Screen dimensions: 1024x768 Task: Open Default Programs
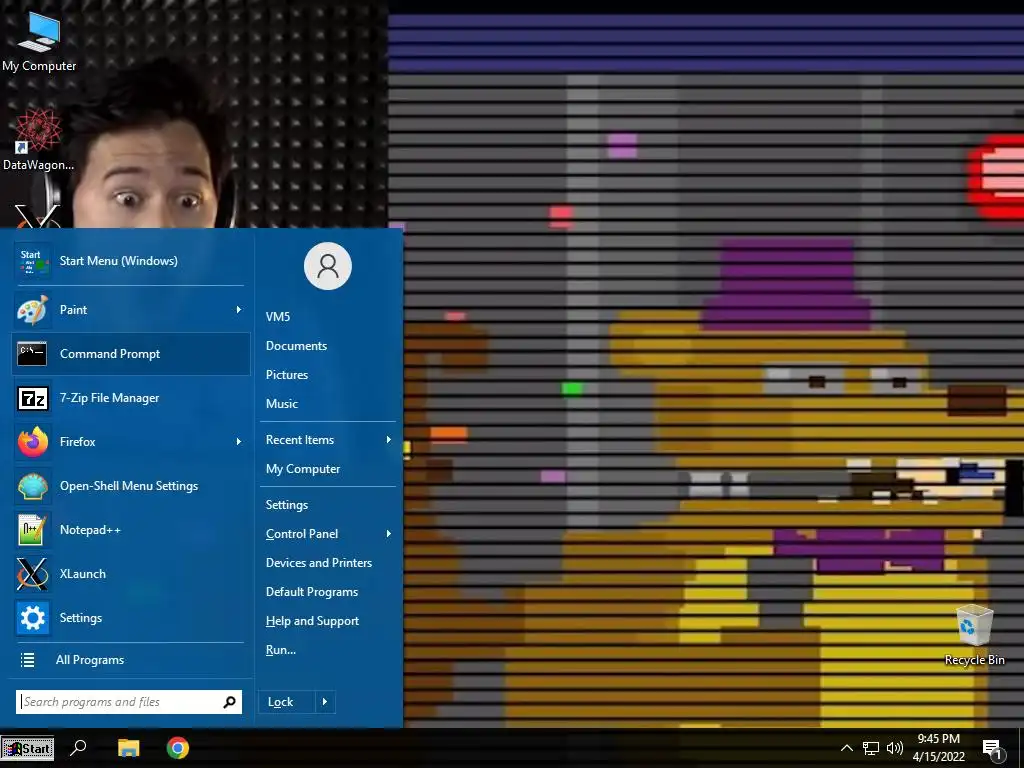pos(312,592)
